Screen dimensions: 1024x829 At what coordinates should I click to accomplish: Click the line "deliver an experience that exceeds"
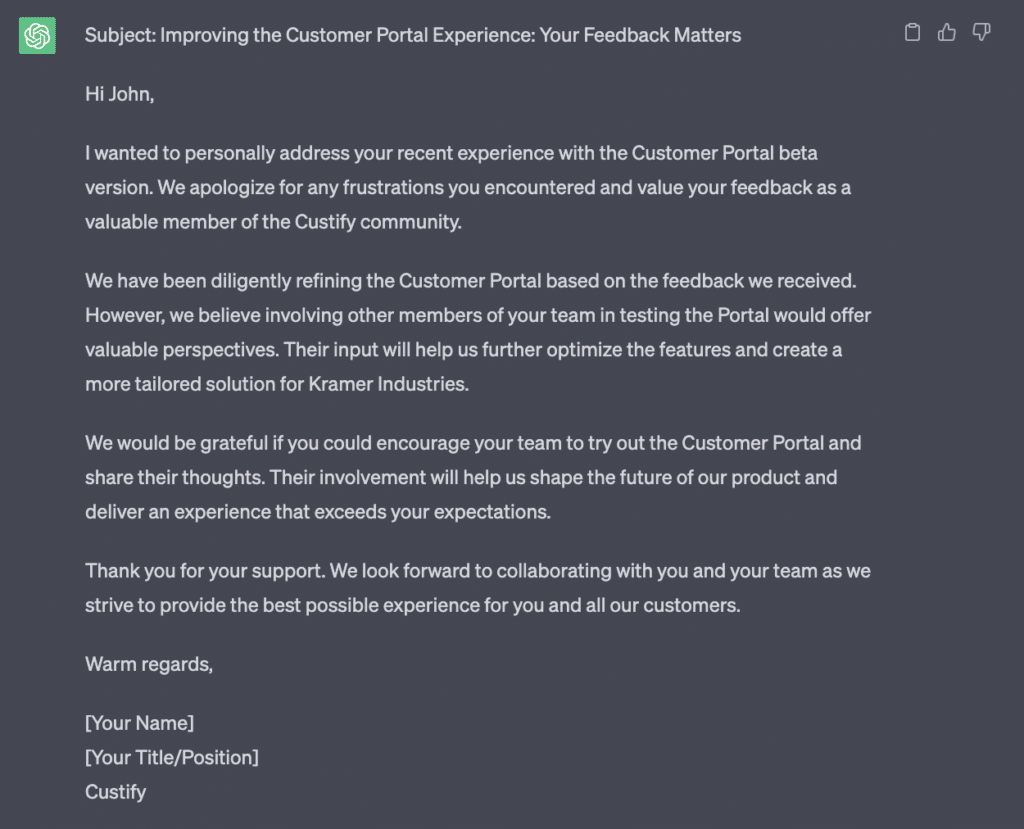coord(318,512)
